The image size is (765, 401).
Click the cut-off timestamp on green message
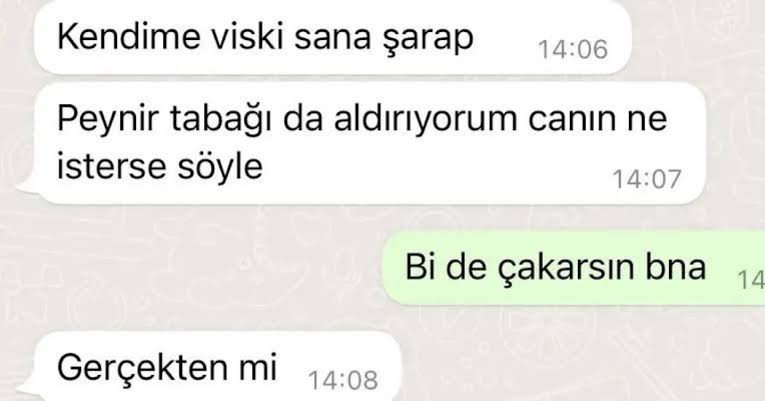click(751, 280)
